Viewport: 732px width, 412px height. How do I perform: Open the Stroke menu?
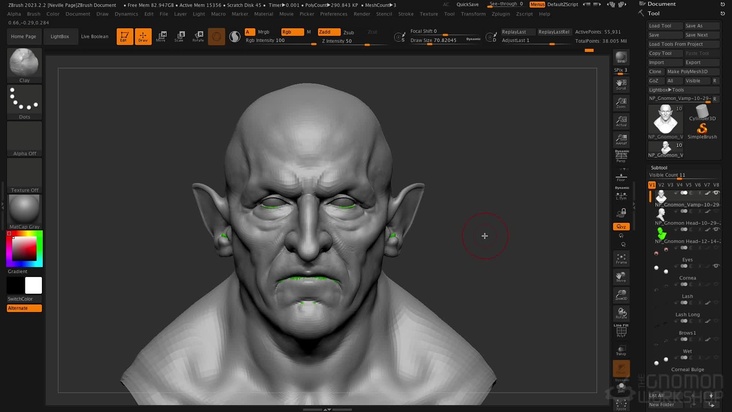tap(406, 14)
